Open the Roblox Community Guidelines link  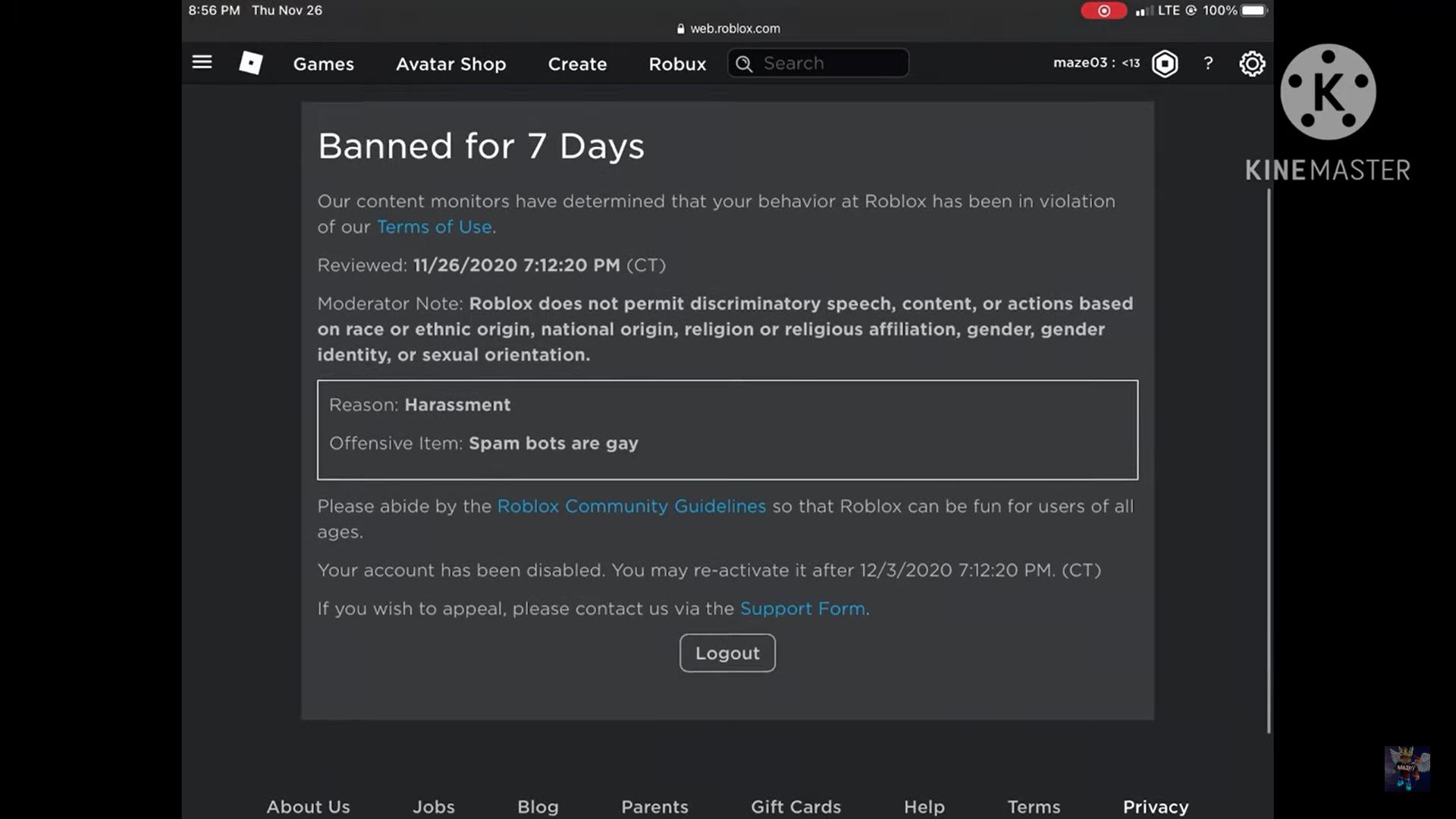tap(632, 506)
